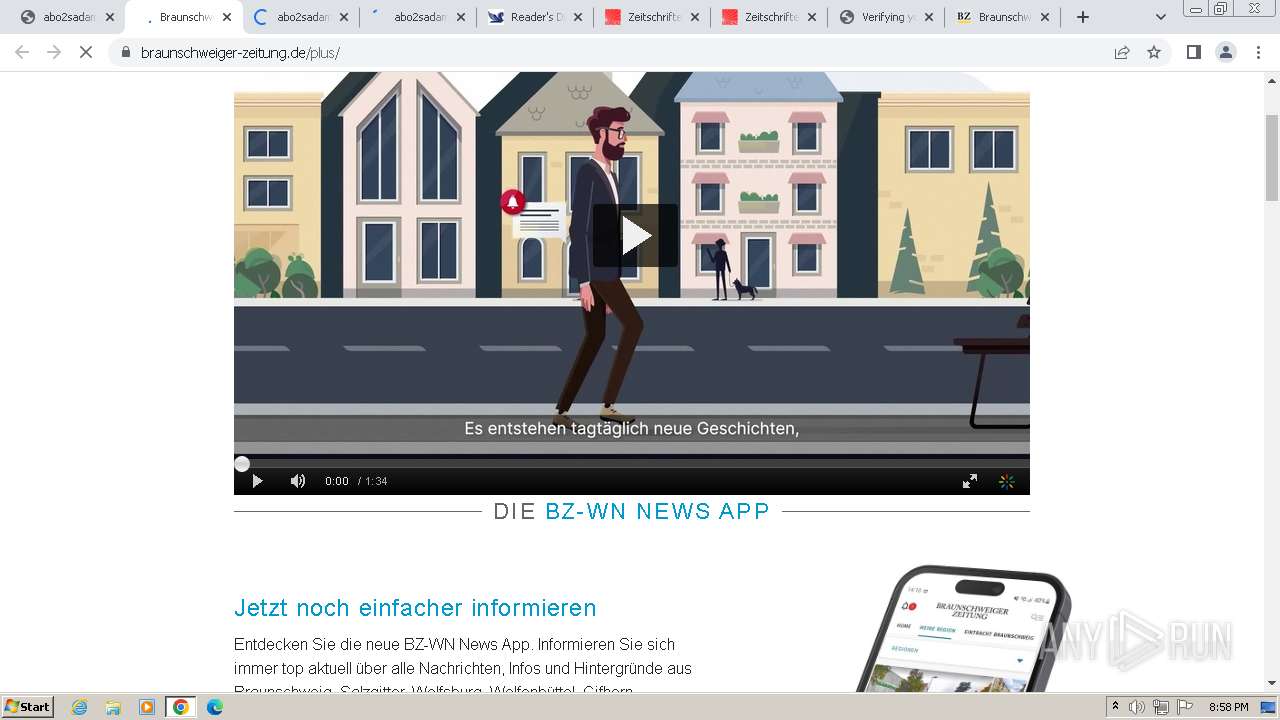Viewport: 1280px width, 720px height.
Task: Open a new browser tab
Action: pos(1083,17)
